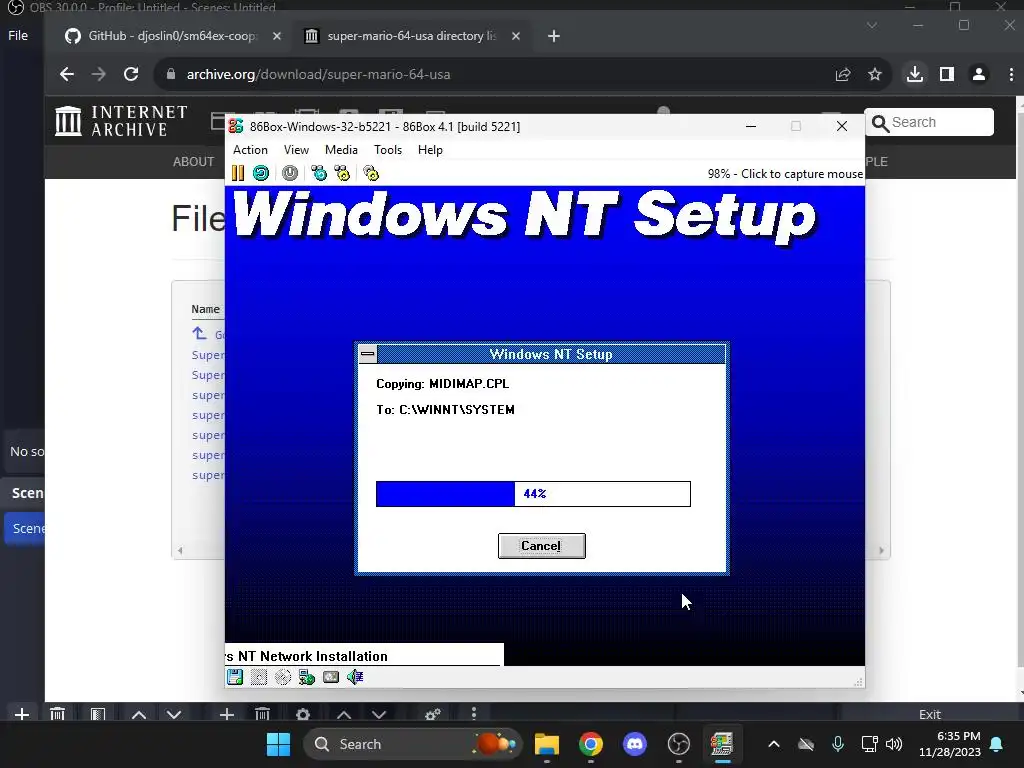Image resolution: width=1024 pixels, height=768 pixels.
Task: Open Windows Start menu
Action: click(279, 744)
